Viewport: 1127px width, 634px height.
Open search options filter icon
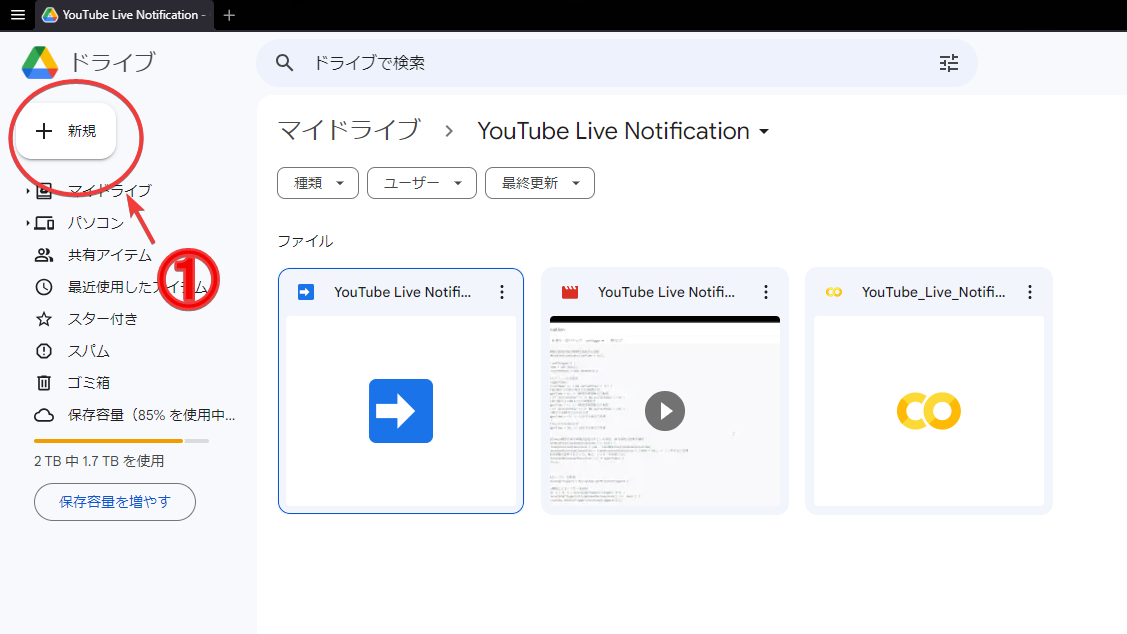pos(947,62)
